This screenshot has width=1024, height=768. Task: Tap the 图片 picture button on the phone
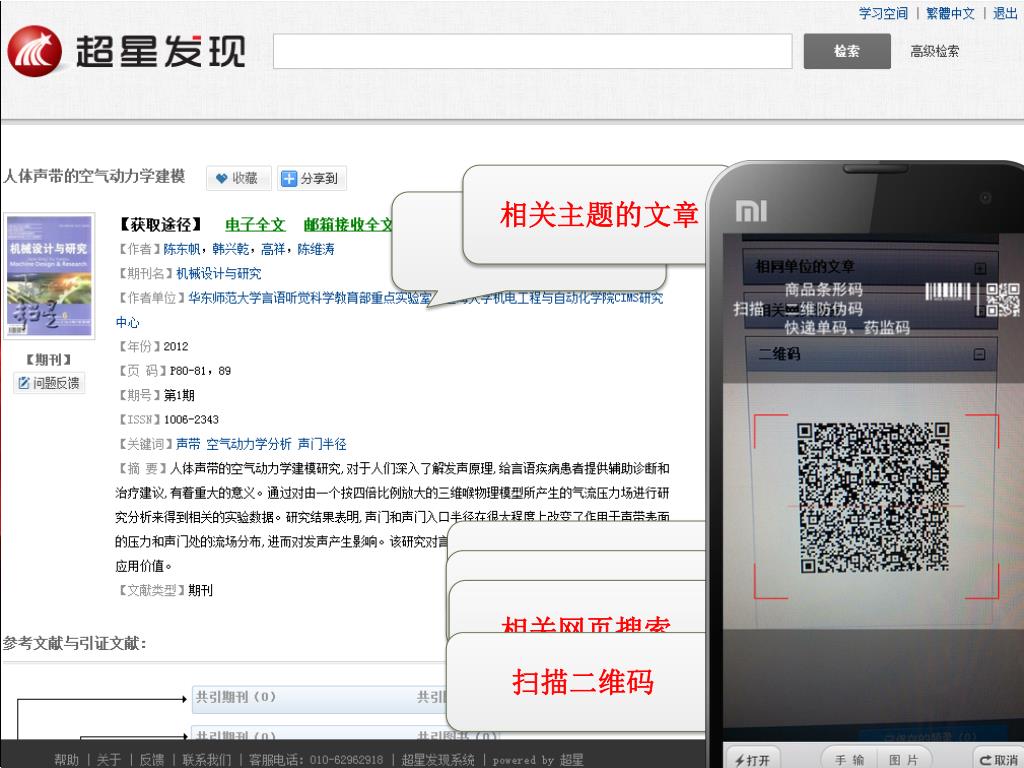pyautogui.click(x=904, y=760)
